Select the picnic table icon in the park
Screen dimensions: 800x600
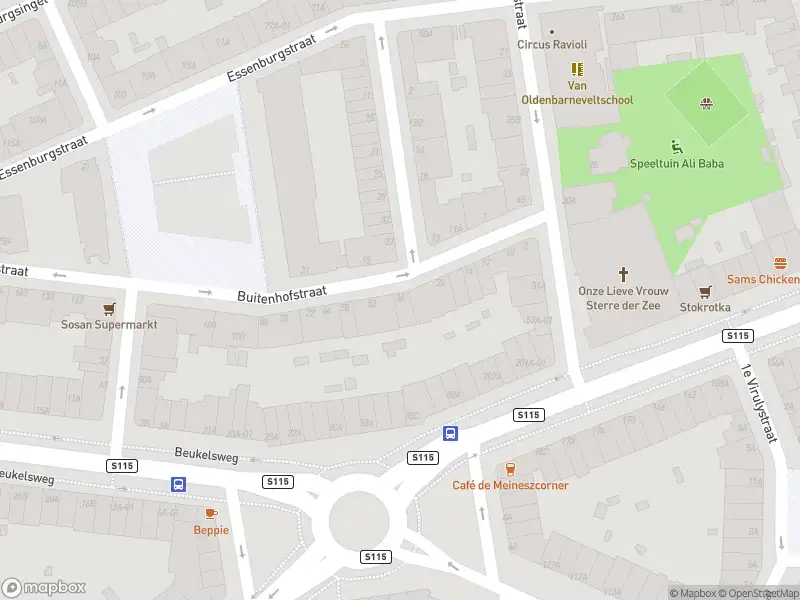(x=706, y=104)
